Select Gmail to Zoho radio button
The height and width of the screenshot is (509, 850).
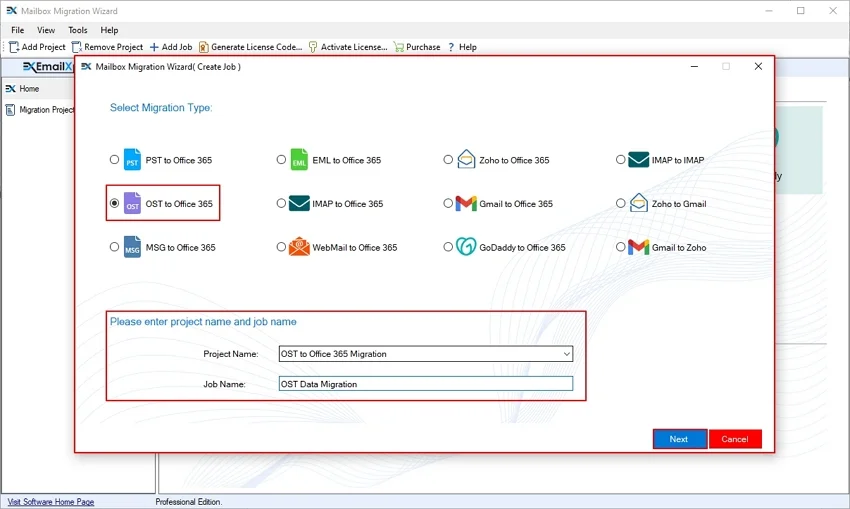point(620,247)
